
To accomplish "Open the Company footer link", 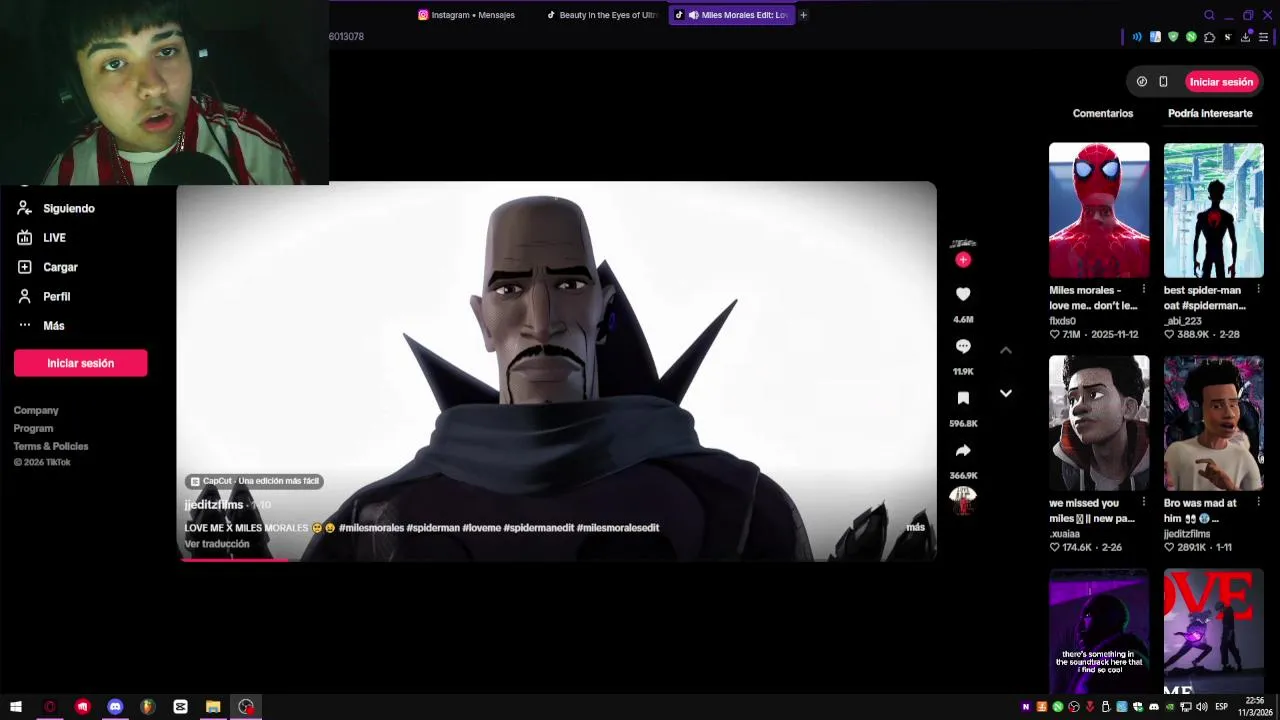I will coord(36,410).
